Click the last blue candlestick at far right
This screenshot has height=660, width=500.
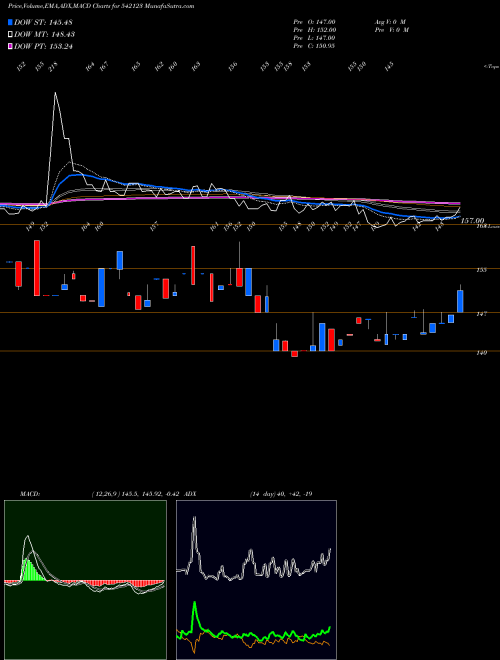460,301
